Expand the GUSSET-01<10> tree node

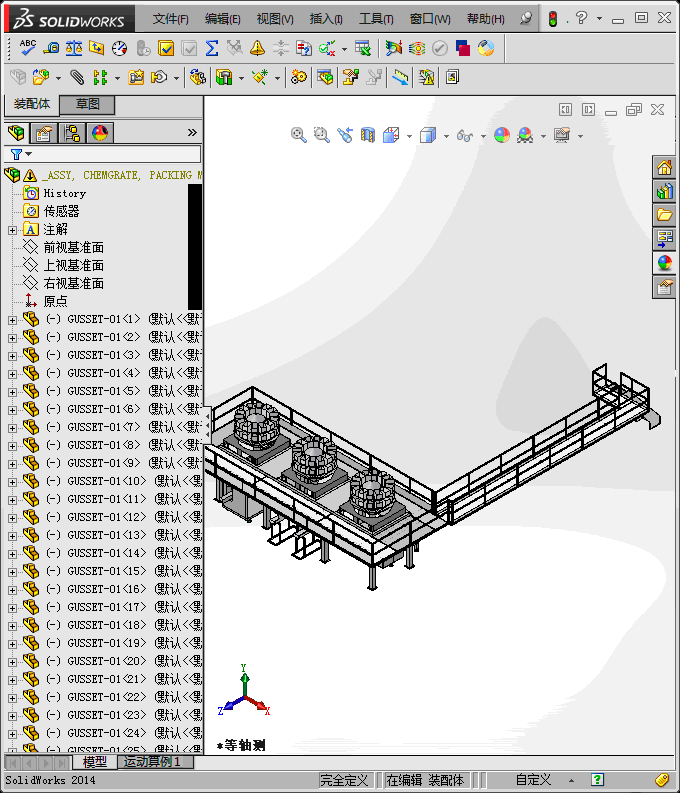coord(13,482)
